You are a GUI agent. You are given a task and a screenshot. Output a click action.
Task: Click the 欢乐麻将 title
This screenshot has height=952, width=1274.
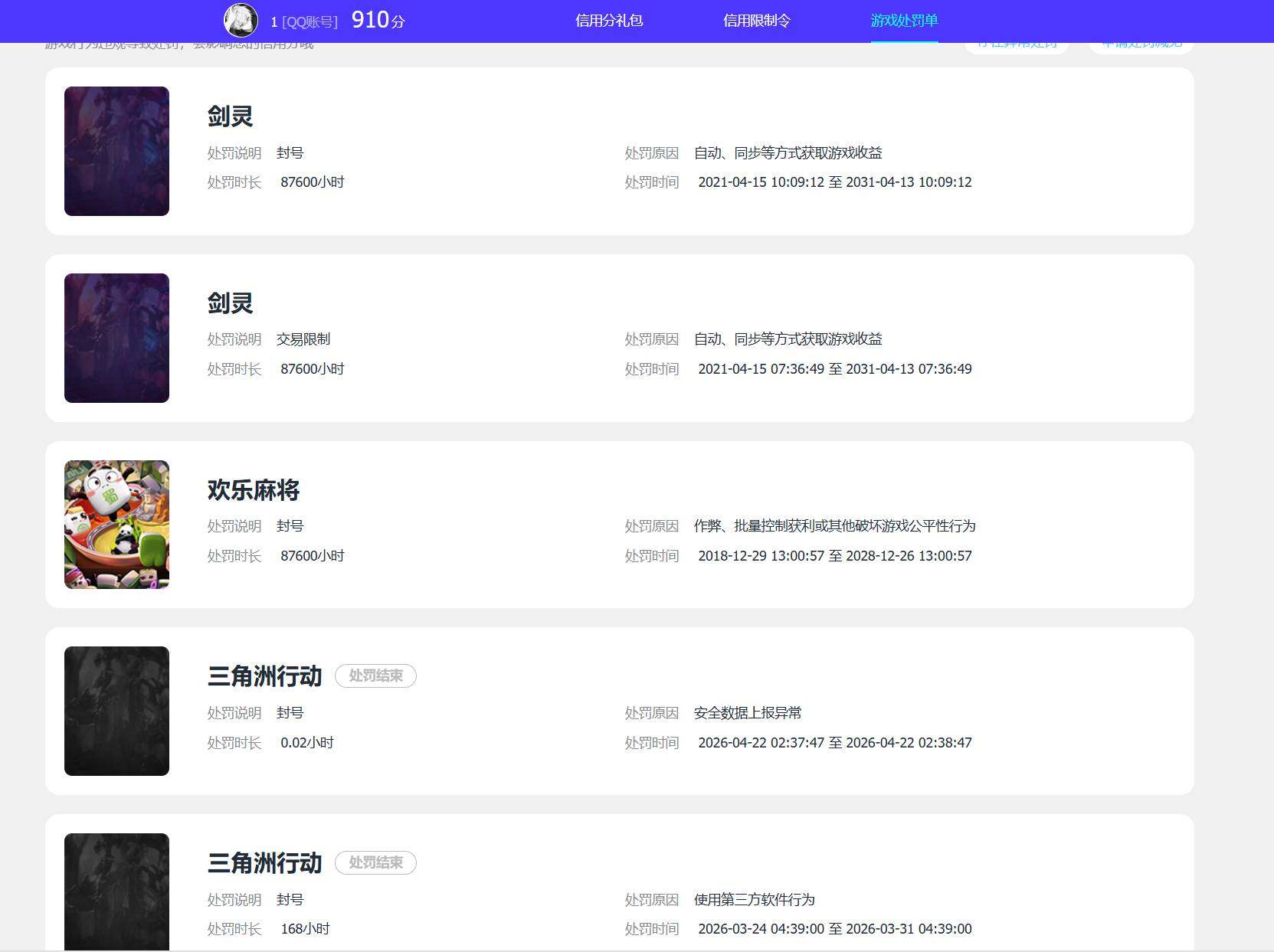coord(254,490)
